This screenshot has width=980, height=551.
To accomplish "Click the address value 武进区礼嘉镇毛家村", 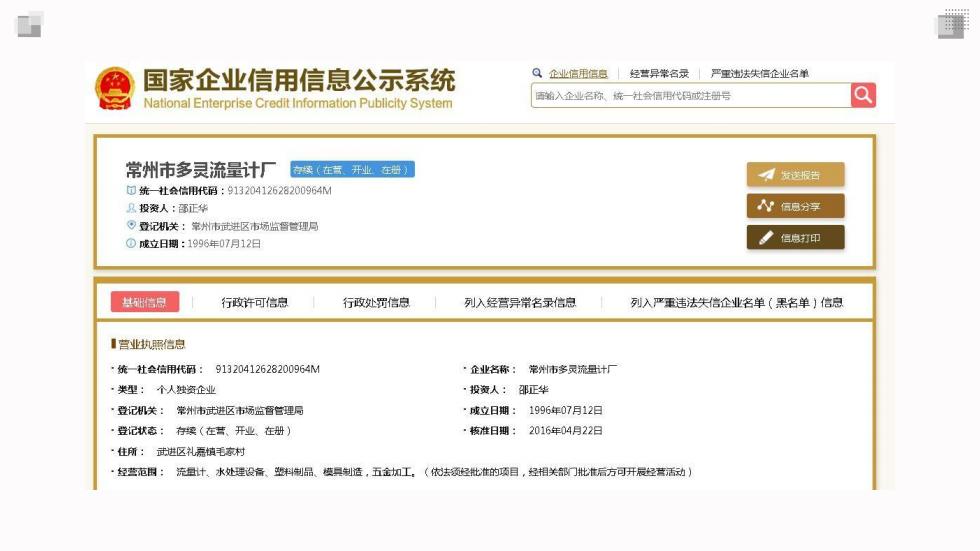I will coord(201,451).
